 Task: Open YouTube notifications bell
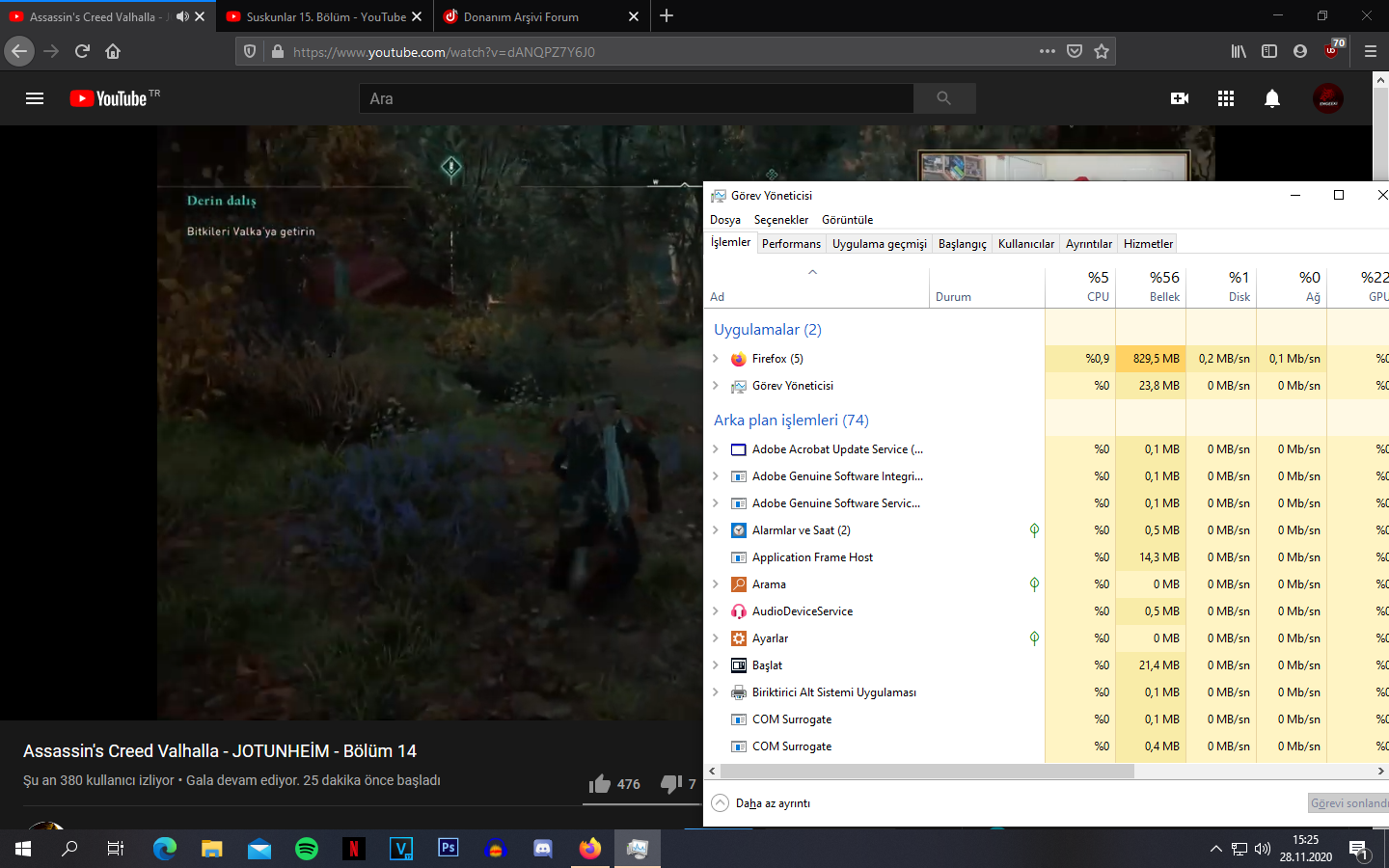click(1272, 98)
